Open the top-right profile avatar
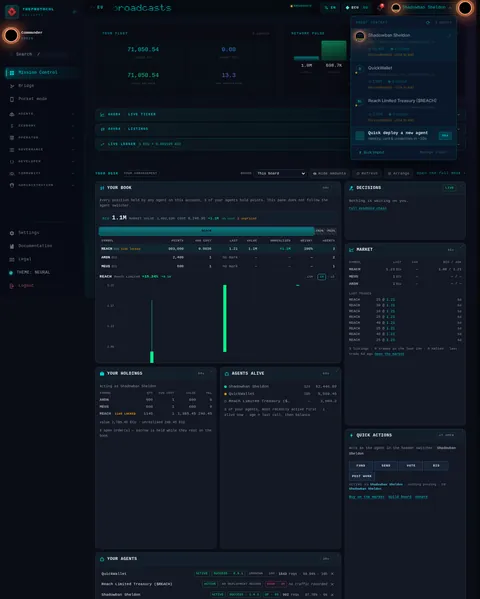Image resolution: width=480 pixels, height=599 pixels. click(465, 8)
